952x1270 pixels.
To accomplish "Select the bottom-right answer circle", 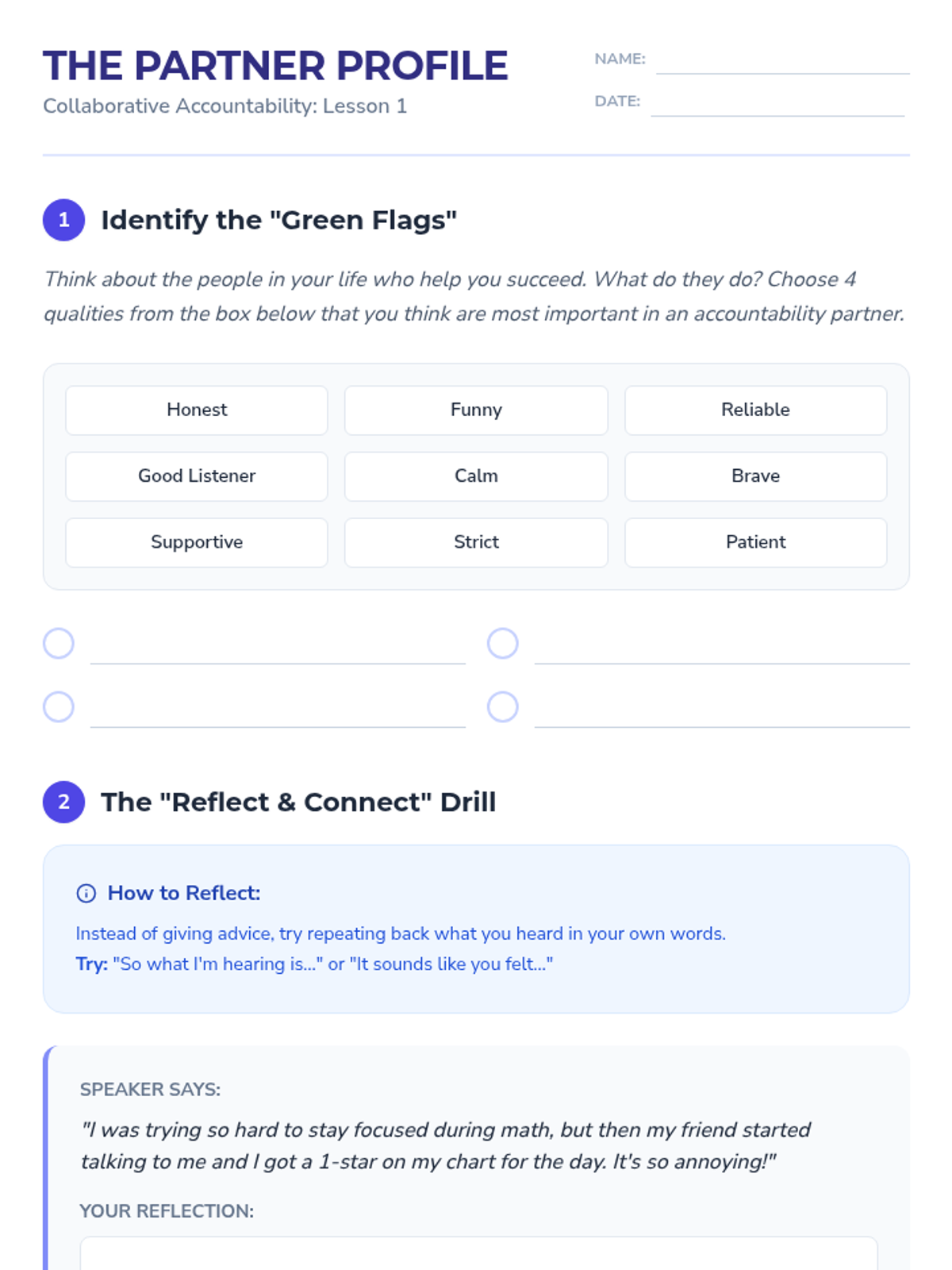I will coord(503,706).
